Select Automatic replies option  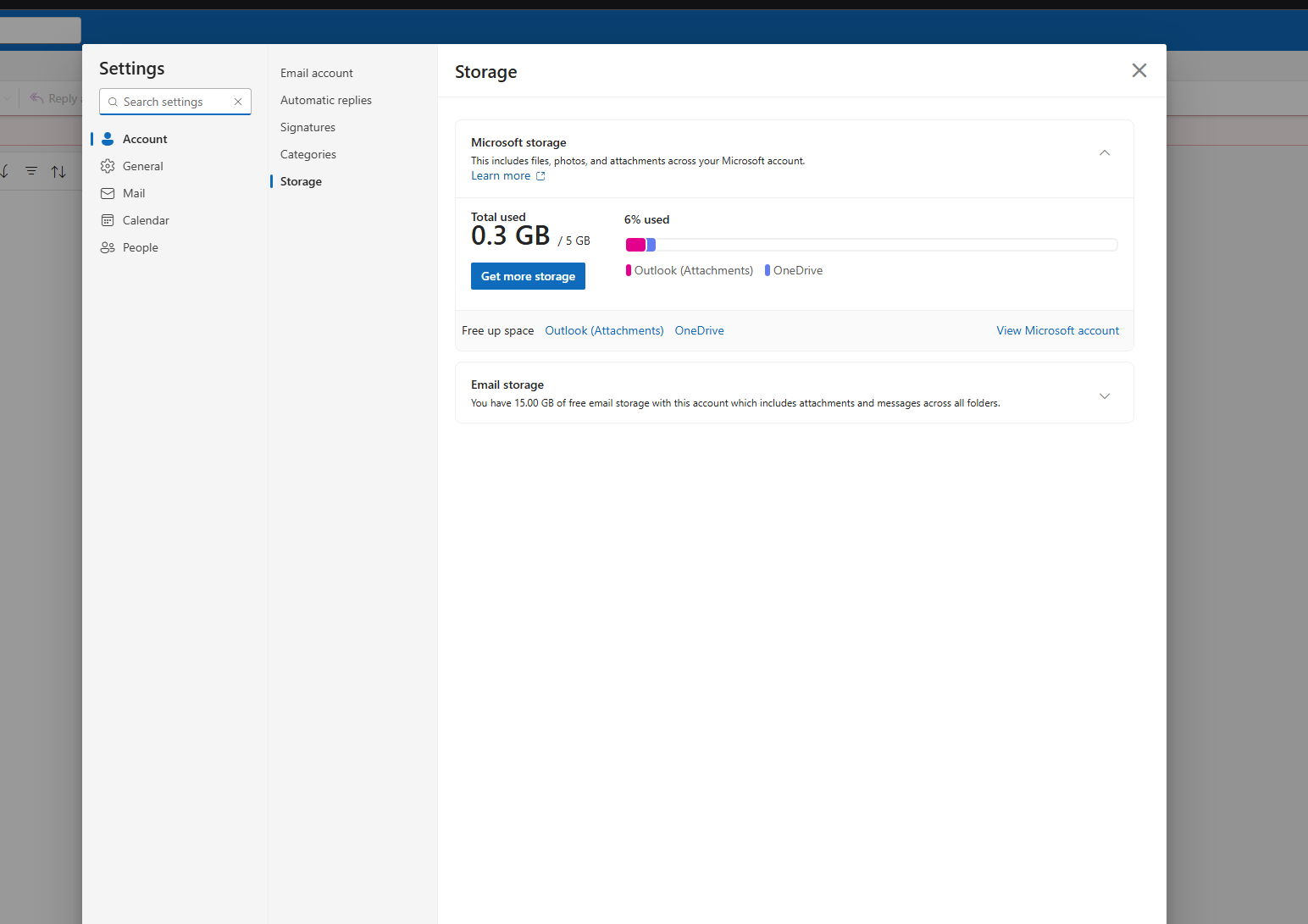pyautogui.click(x=326, y=100)
